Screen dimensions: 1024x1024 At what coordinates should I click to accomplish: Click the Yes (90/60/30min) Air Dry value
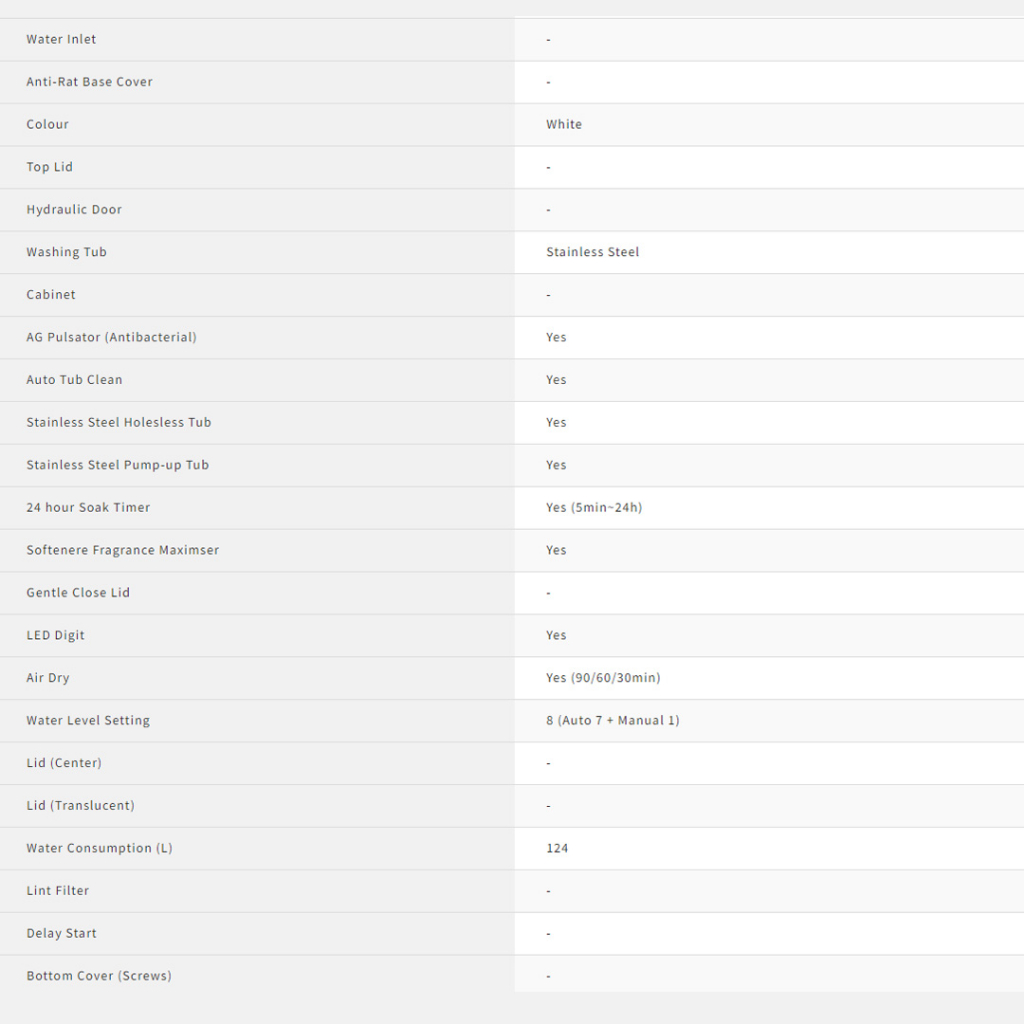pos(603,678)
